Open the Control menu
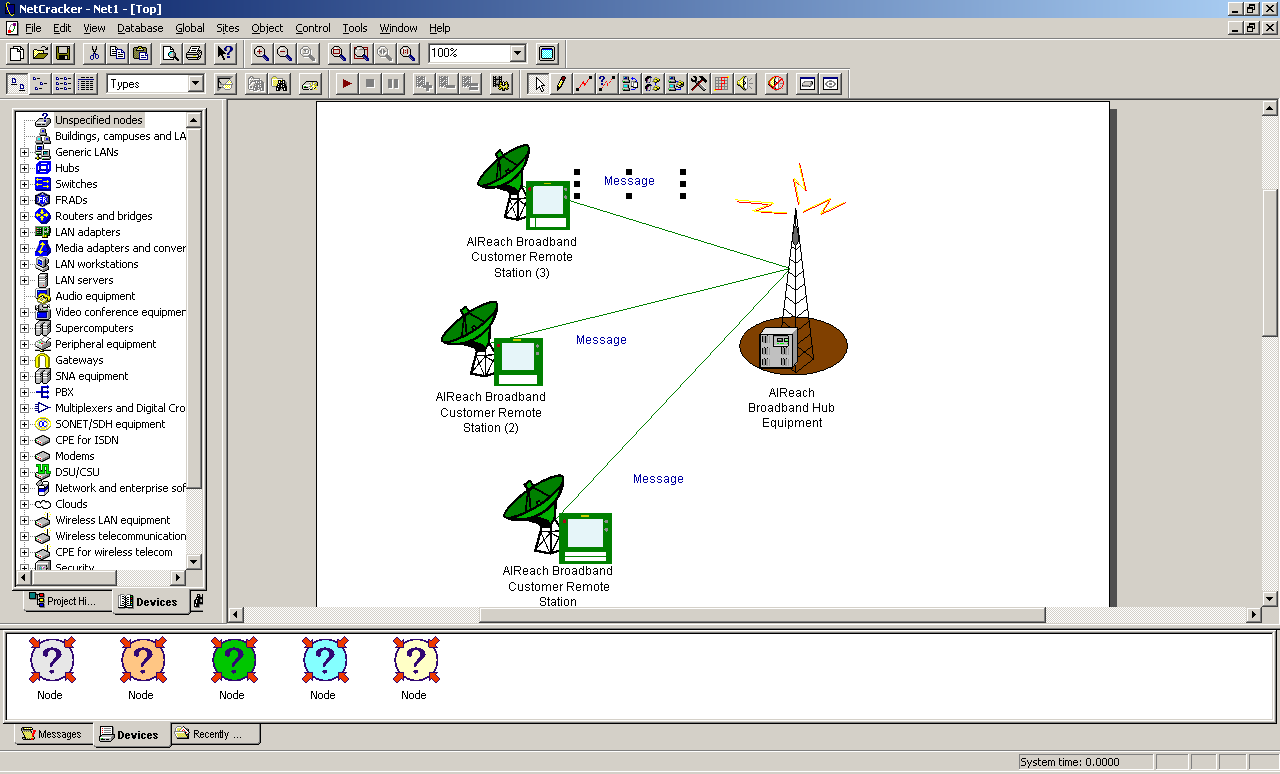 point(313,28)
